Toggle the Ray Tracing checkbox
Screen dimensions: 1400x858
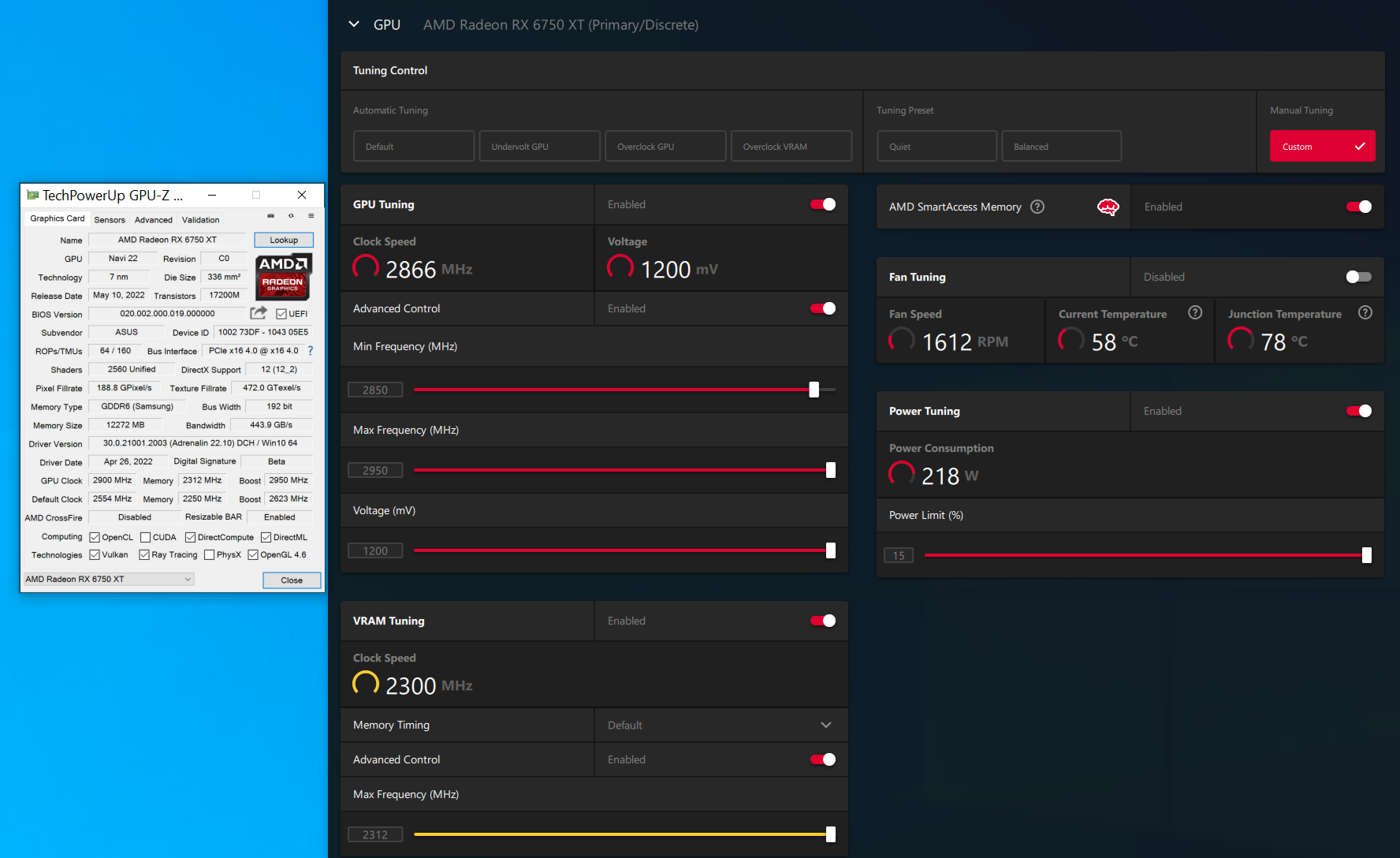(x=144, y=555)
